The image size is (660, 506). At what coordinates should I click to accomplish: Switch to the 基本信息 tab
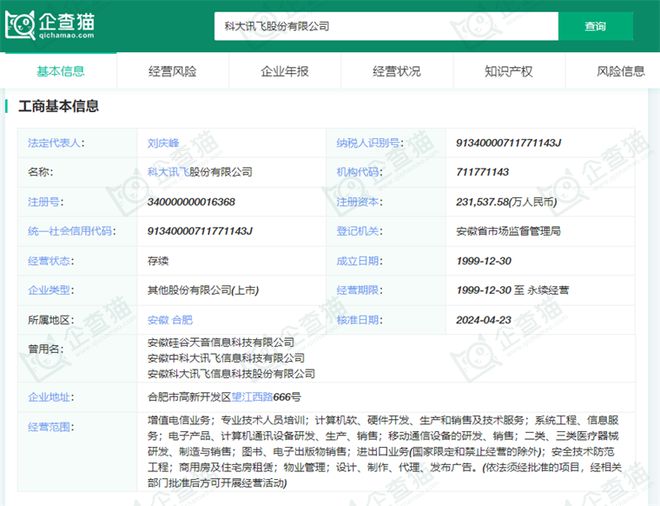point(60,71)
